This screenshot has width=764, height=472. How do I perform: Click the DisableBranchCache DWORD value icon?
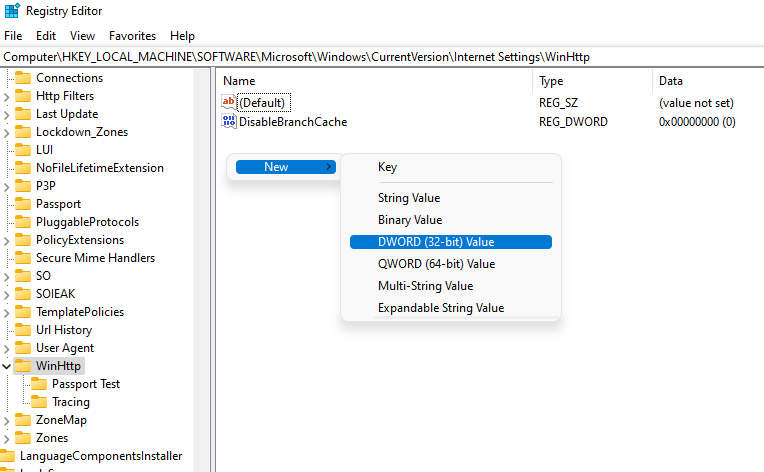click(229, 122)
